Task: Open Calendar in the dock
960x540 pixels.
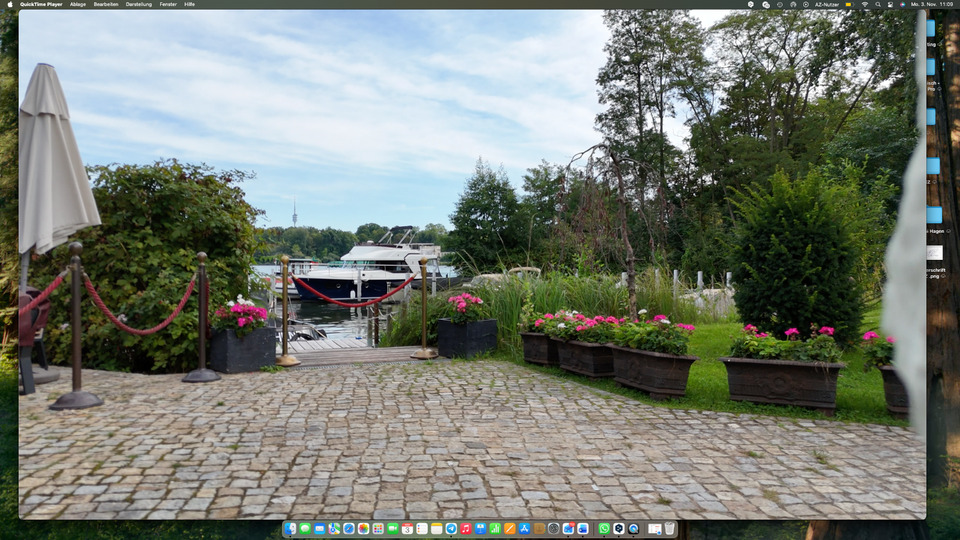Action: (x=407, y=528)
